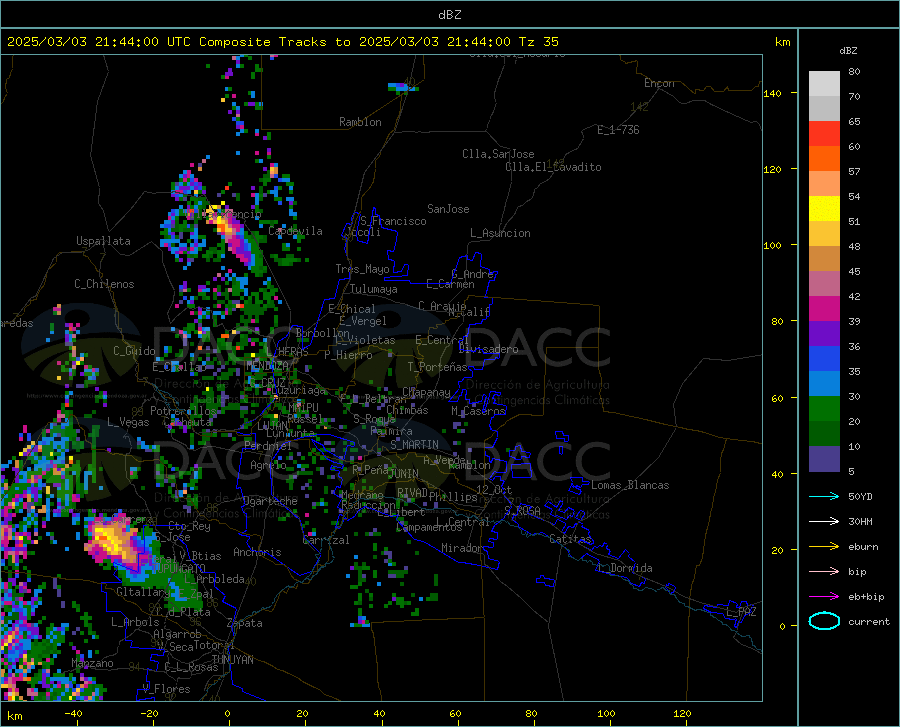Click the 'dBZ' heading above the color scale

pos(848,50)
